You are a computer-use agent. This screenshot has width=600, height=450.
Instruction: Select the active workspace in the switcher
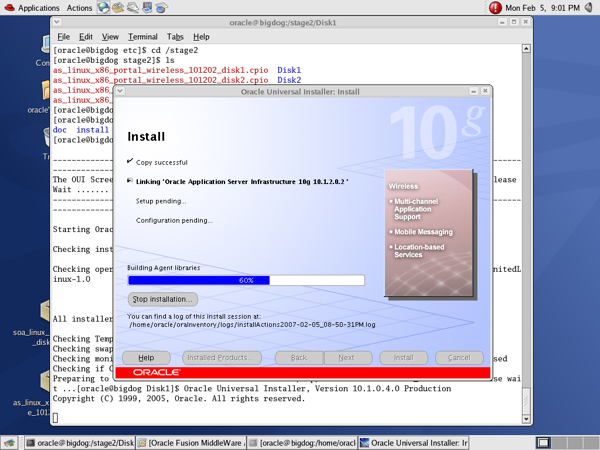pyautogui.click(x=543, y=443)
